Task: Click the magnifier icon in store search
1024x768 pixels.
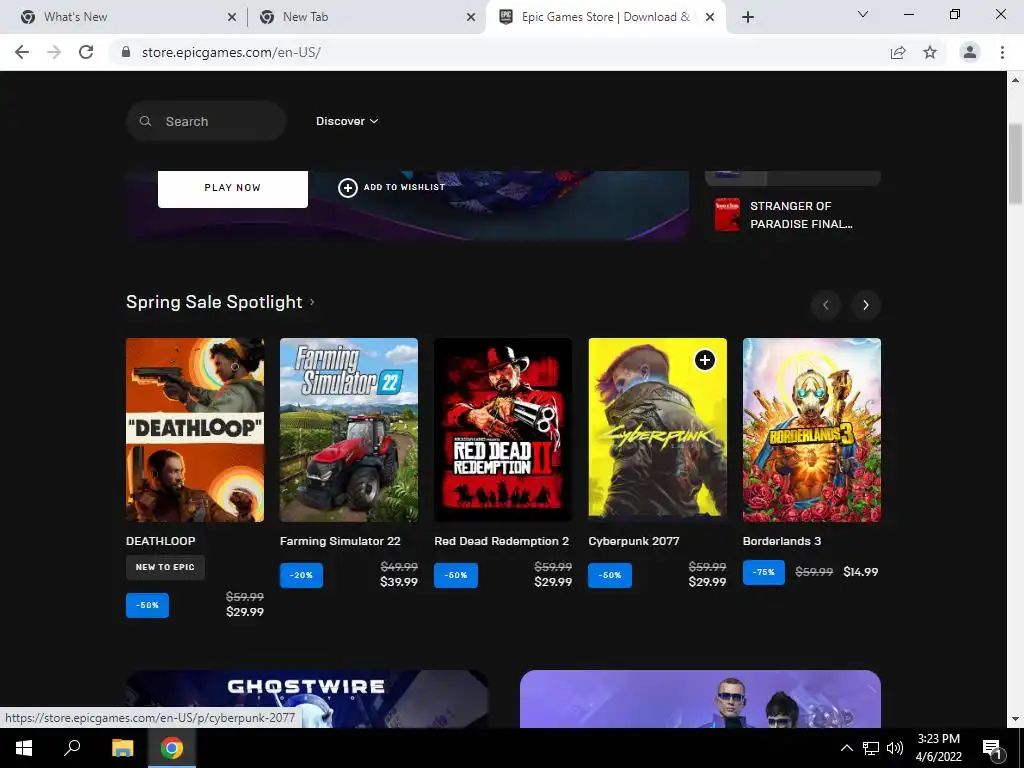Action: coord(146,121)
